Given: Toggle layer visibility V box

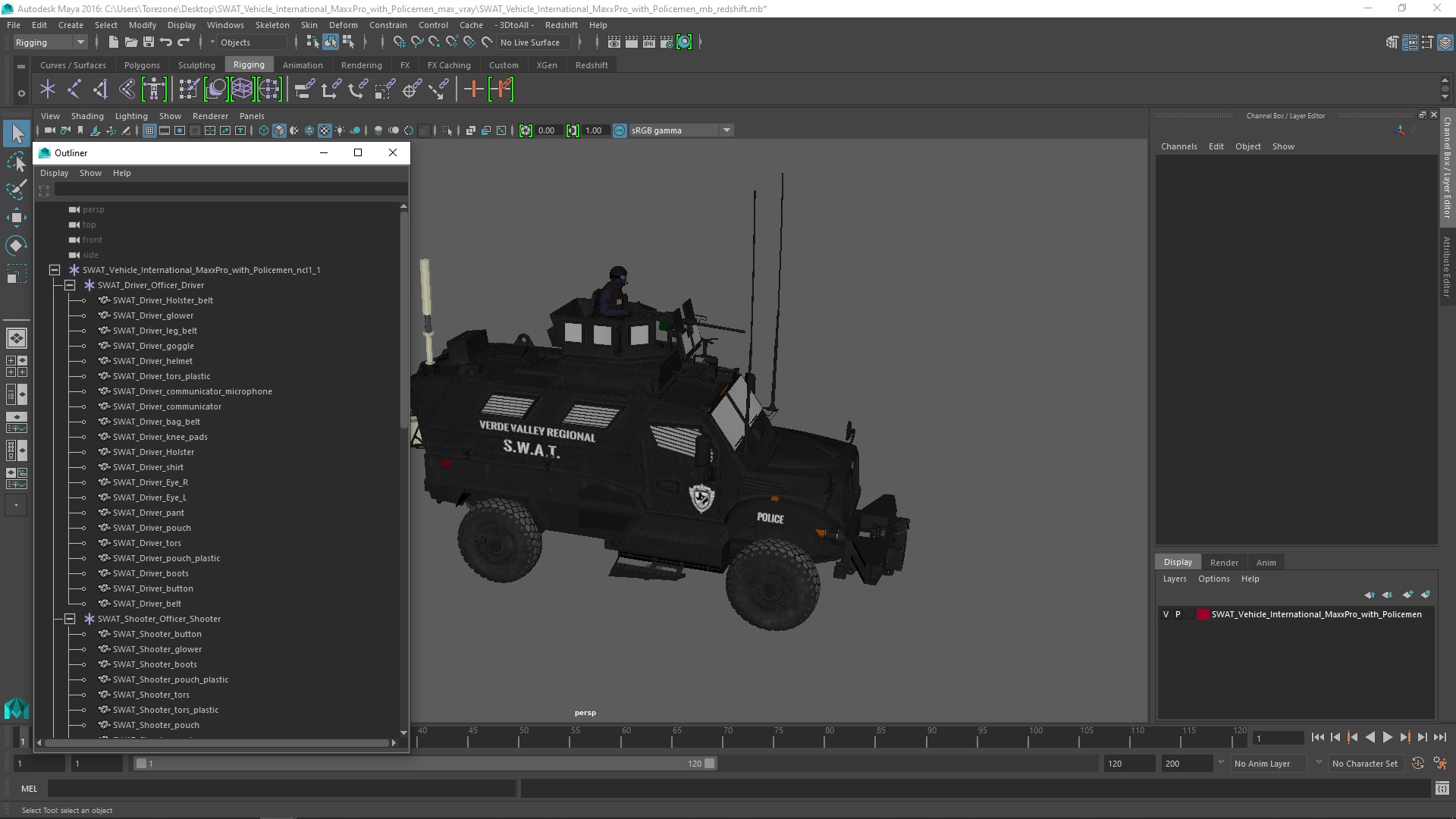Looking at the screenshot, I should [1166, 614].
